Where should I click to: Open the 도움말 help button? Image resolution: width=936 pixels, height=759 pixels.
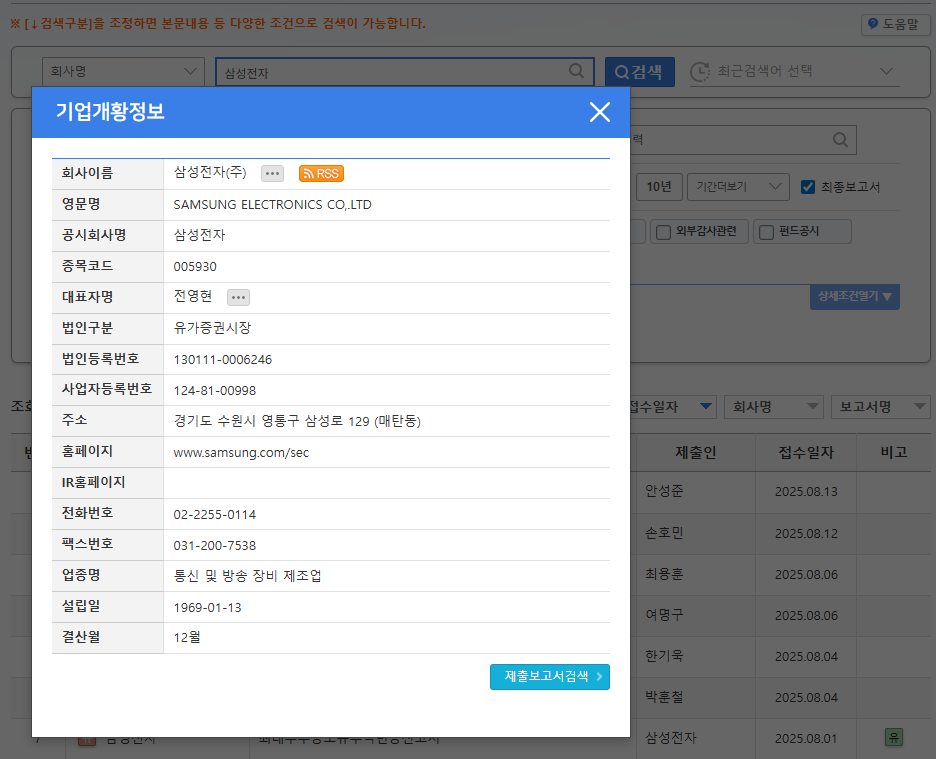tap(895, 24)
